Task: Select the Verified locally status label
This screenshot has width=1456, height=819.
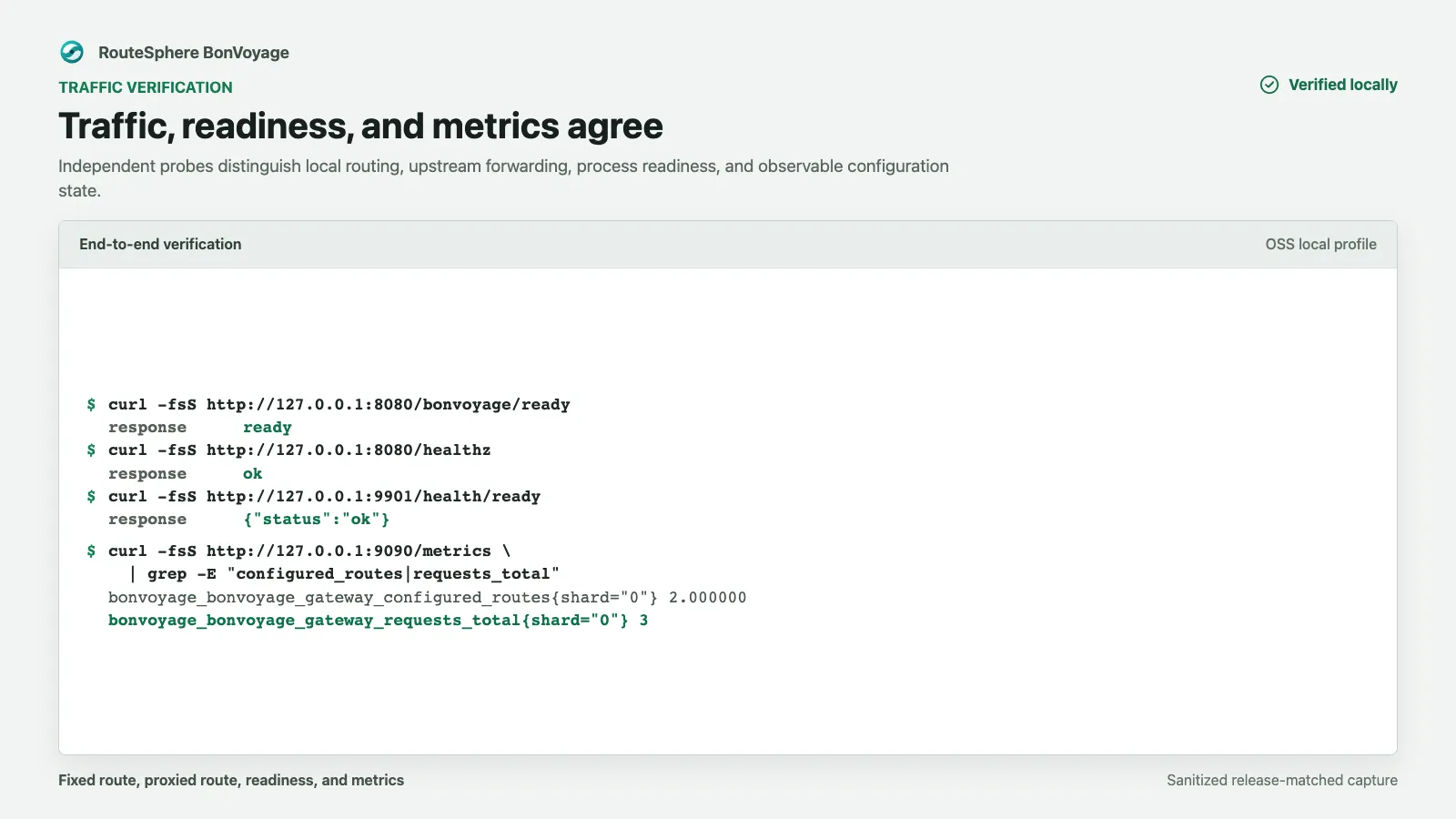Action: (1343, 85)
